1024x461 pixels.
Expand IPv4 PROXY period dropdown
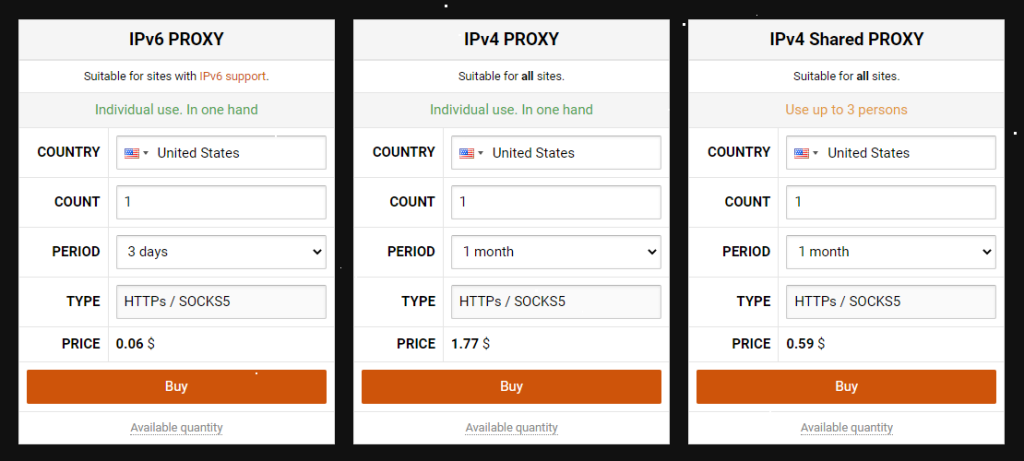(x=556, y=252)
